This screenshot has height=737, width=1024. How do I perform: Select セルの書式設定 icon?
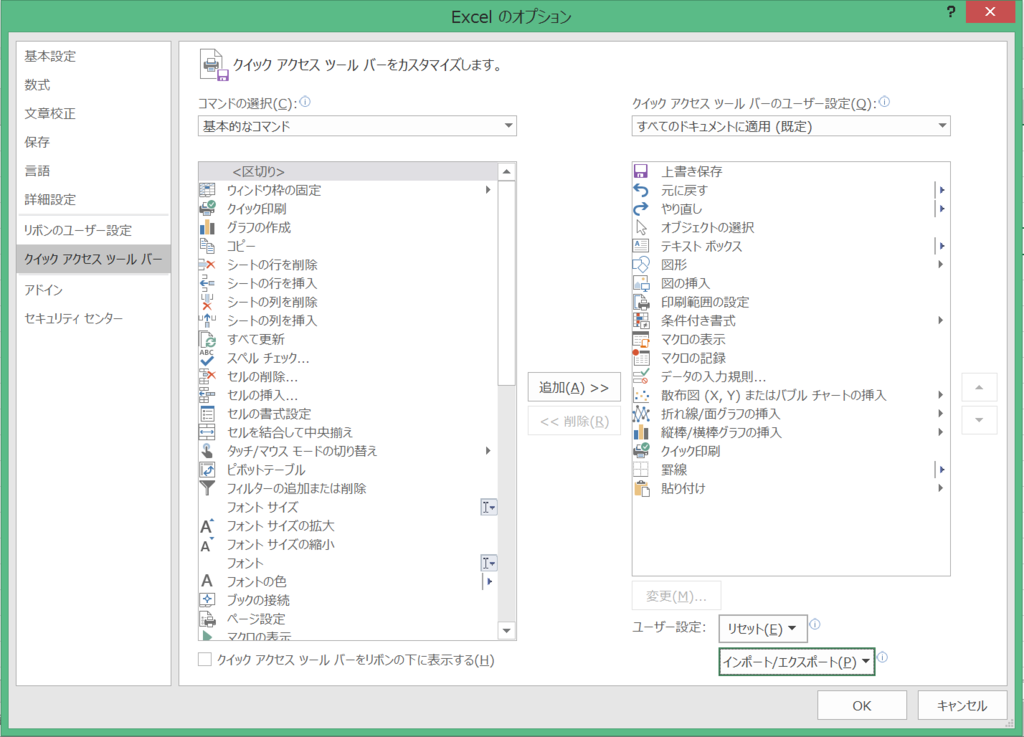click(207, 414)
